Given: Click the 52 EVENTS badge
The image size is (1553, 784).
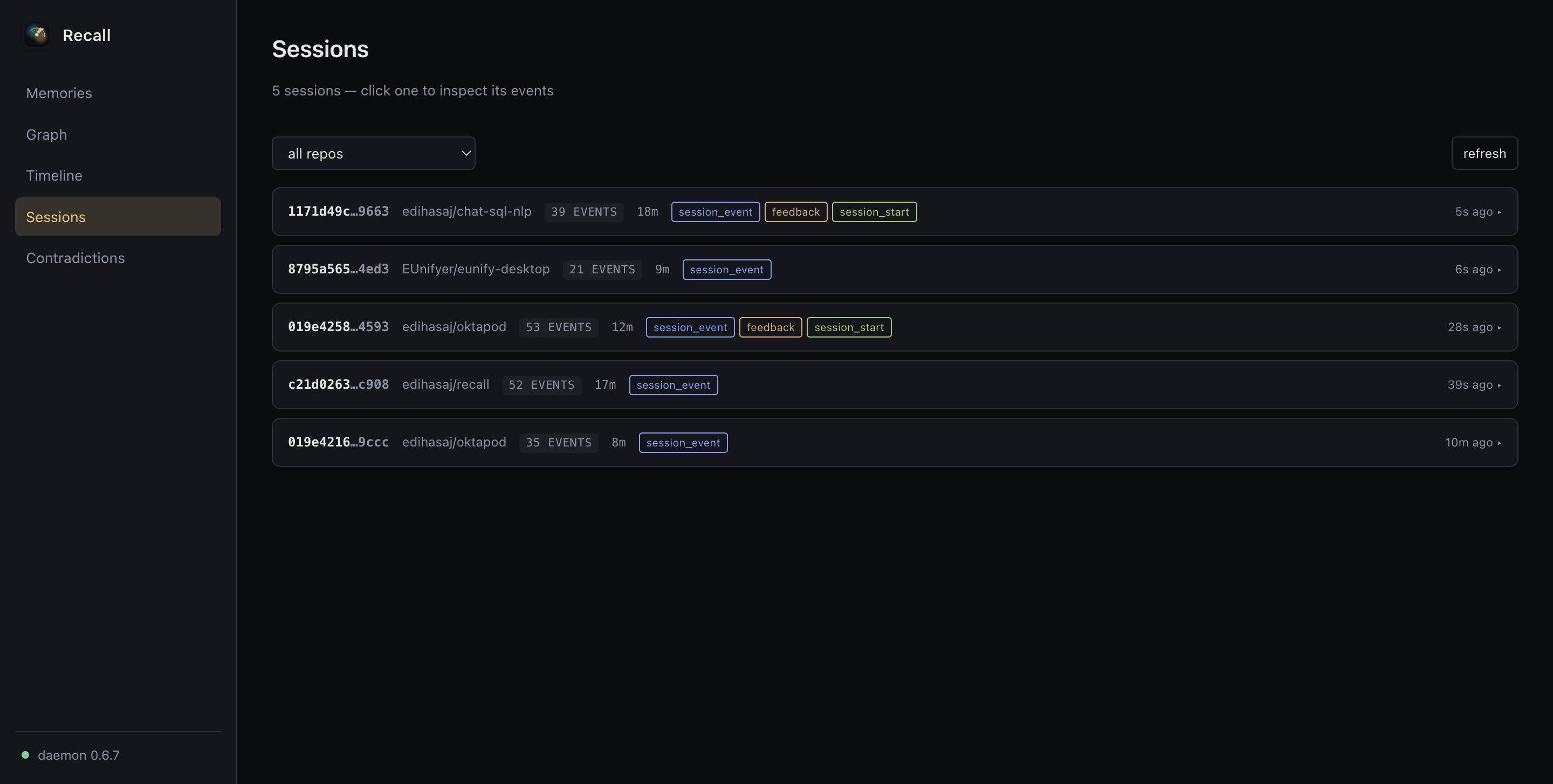Looking at the screenshot, I should tap(541, 385).
